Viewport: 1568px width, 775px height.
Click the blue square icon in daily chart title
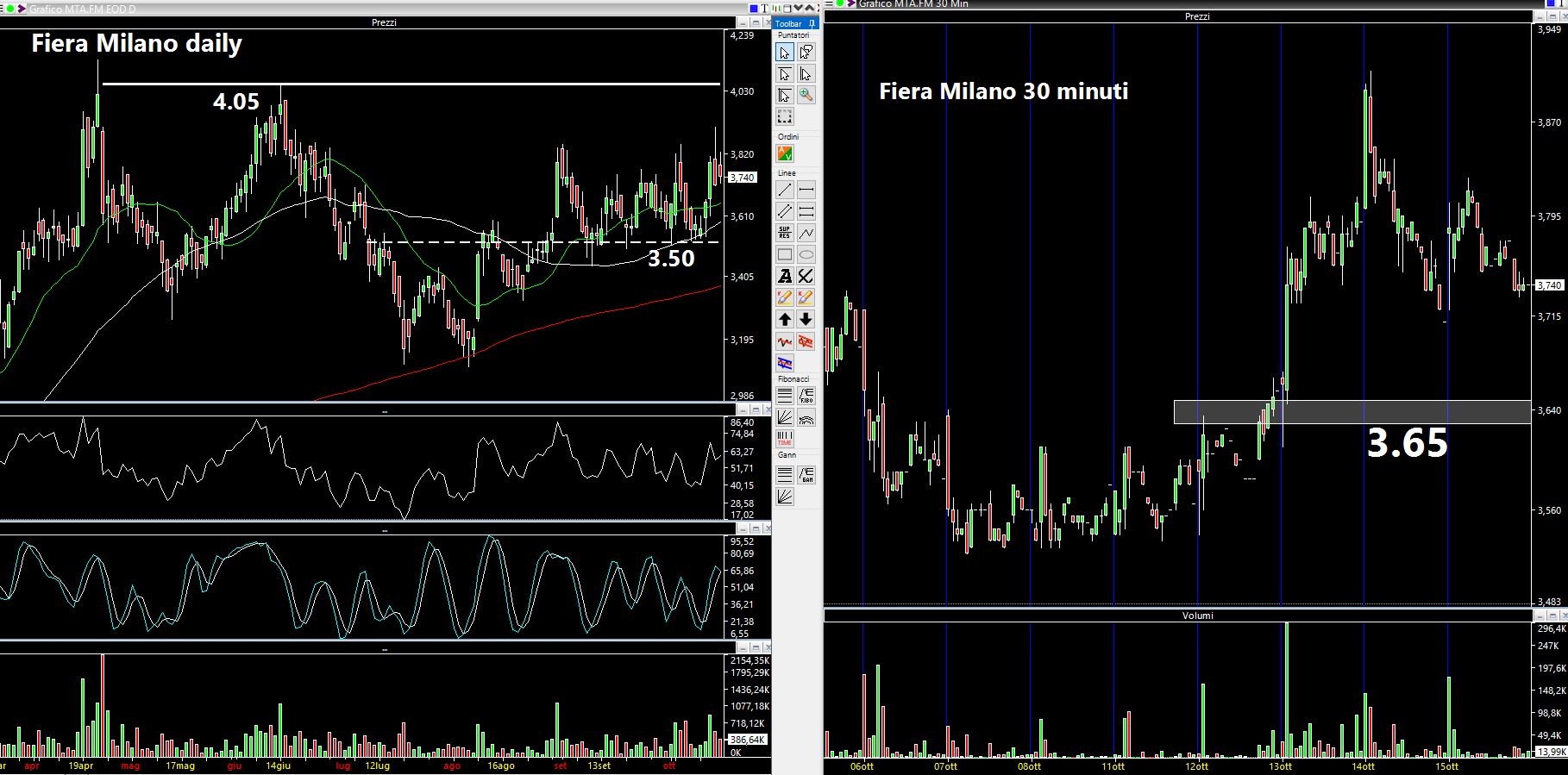click(754, 9)
